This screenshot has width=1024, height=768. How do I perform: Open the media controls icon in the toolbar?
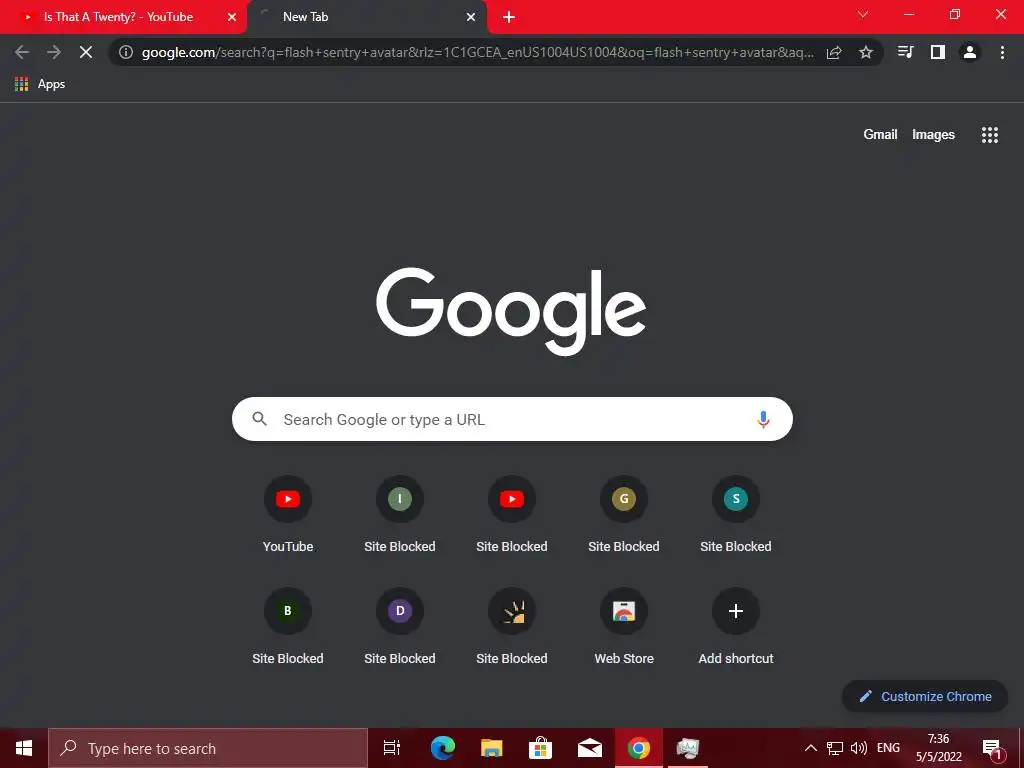tap(905, 52)
